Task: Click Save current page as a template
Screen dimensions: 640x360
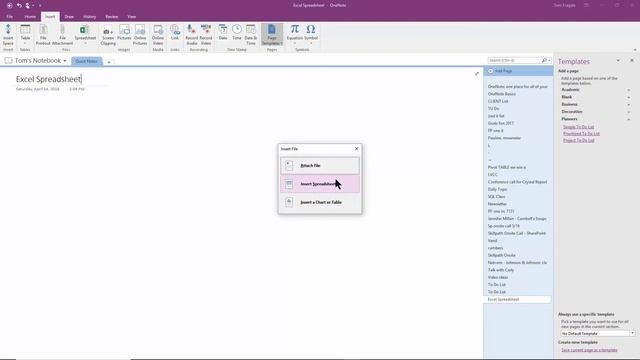Action: 589,350
